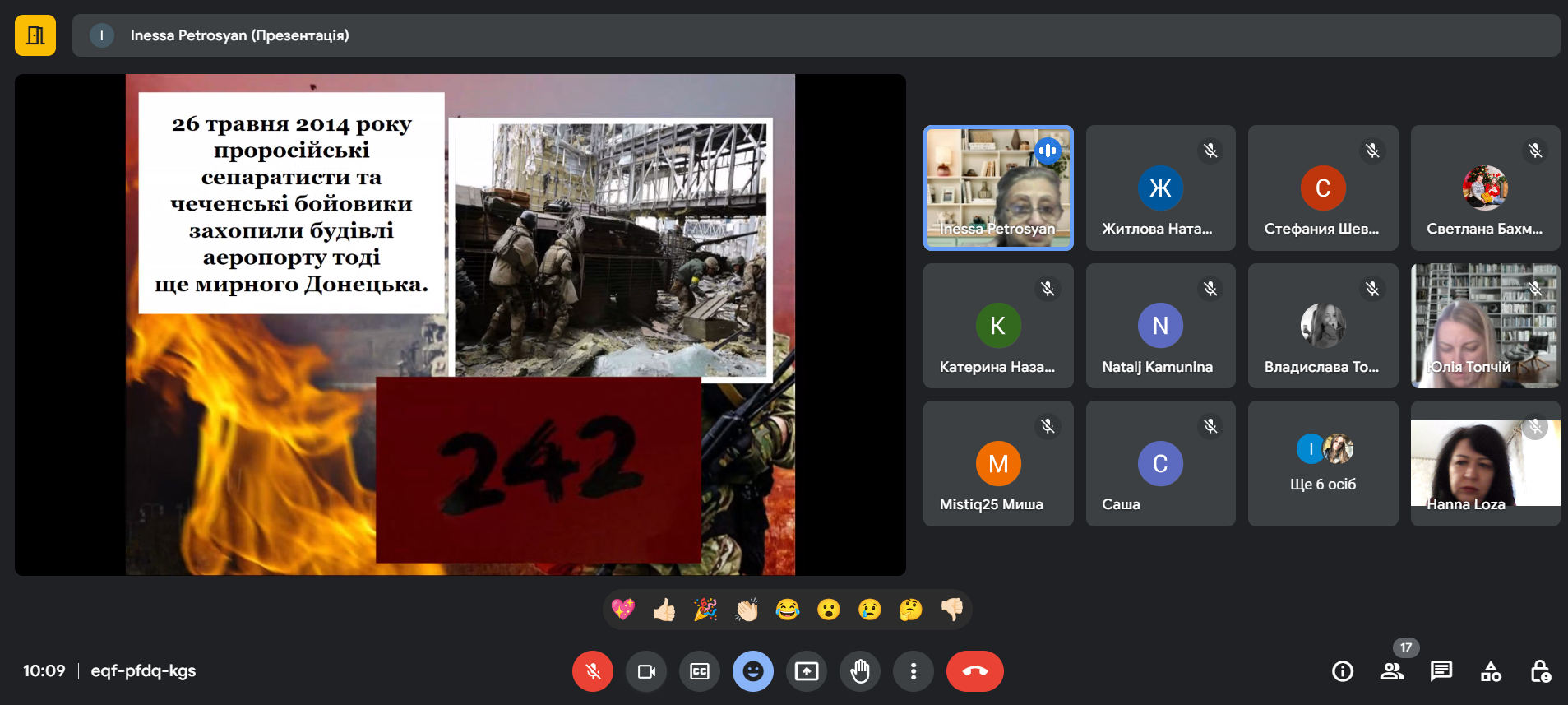Screen dimensions: 1568x705
Task: Send the clapping hands reaction
Action: pos(747,610)
